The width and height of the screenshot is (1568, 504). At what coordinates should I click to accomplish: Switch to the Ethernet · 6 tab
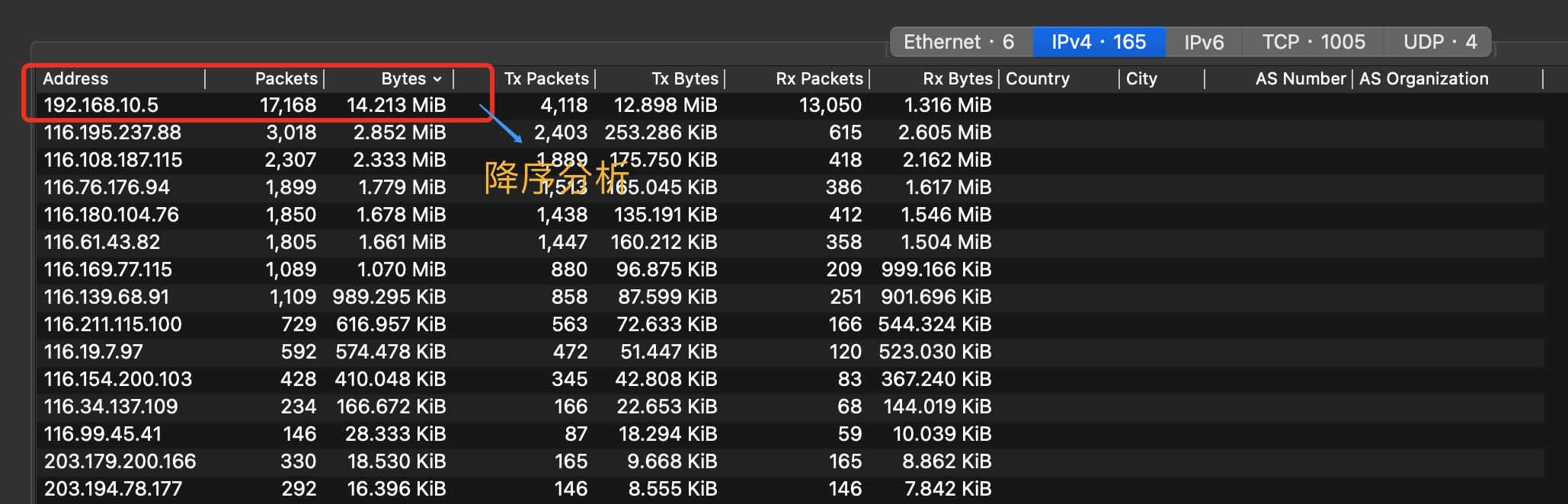[x=958, y=42]
